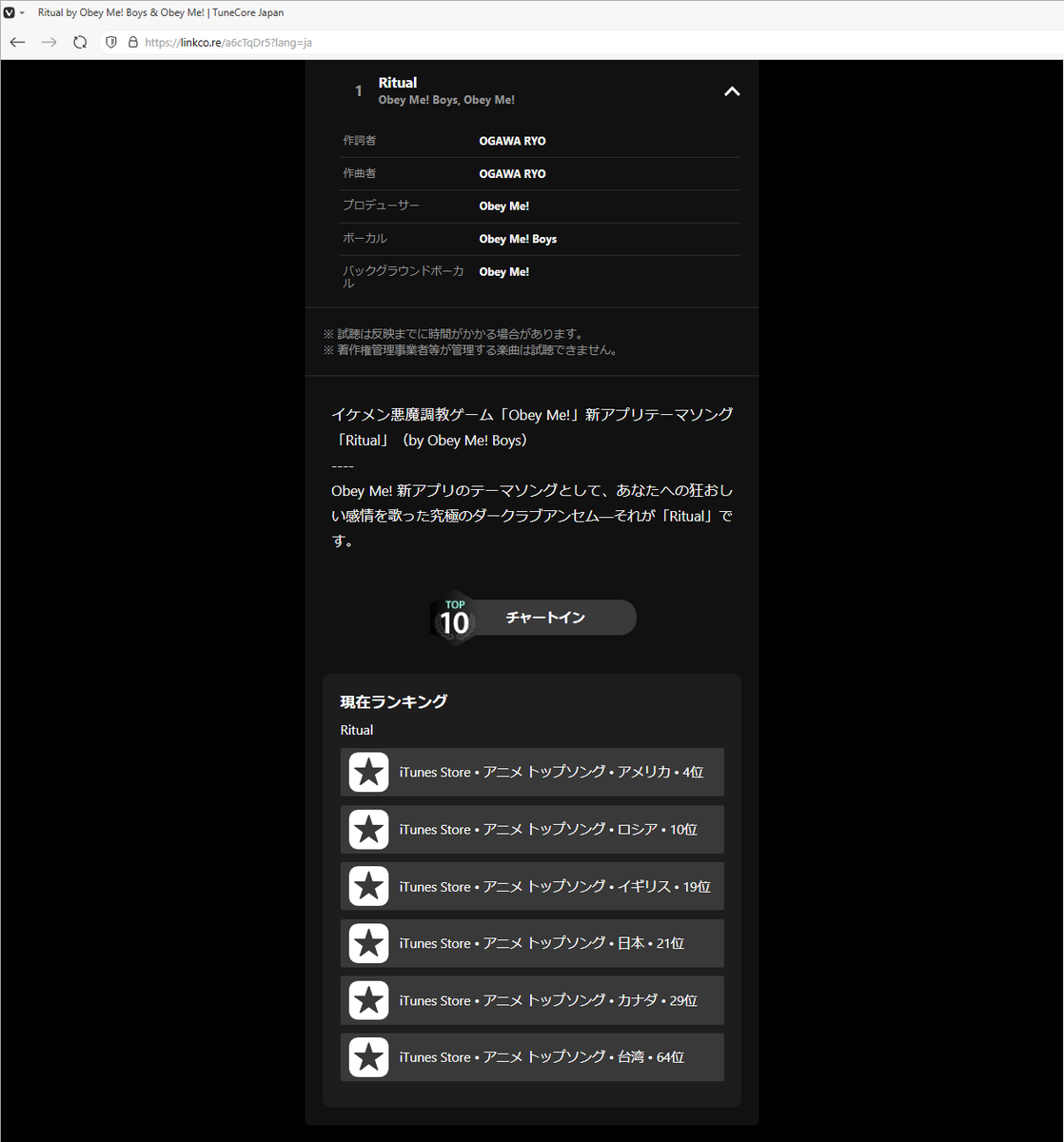Click the star icon beside イギリス 19位
1064x1142 pixels.
coord(369,886)
